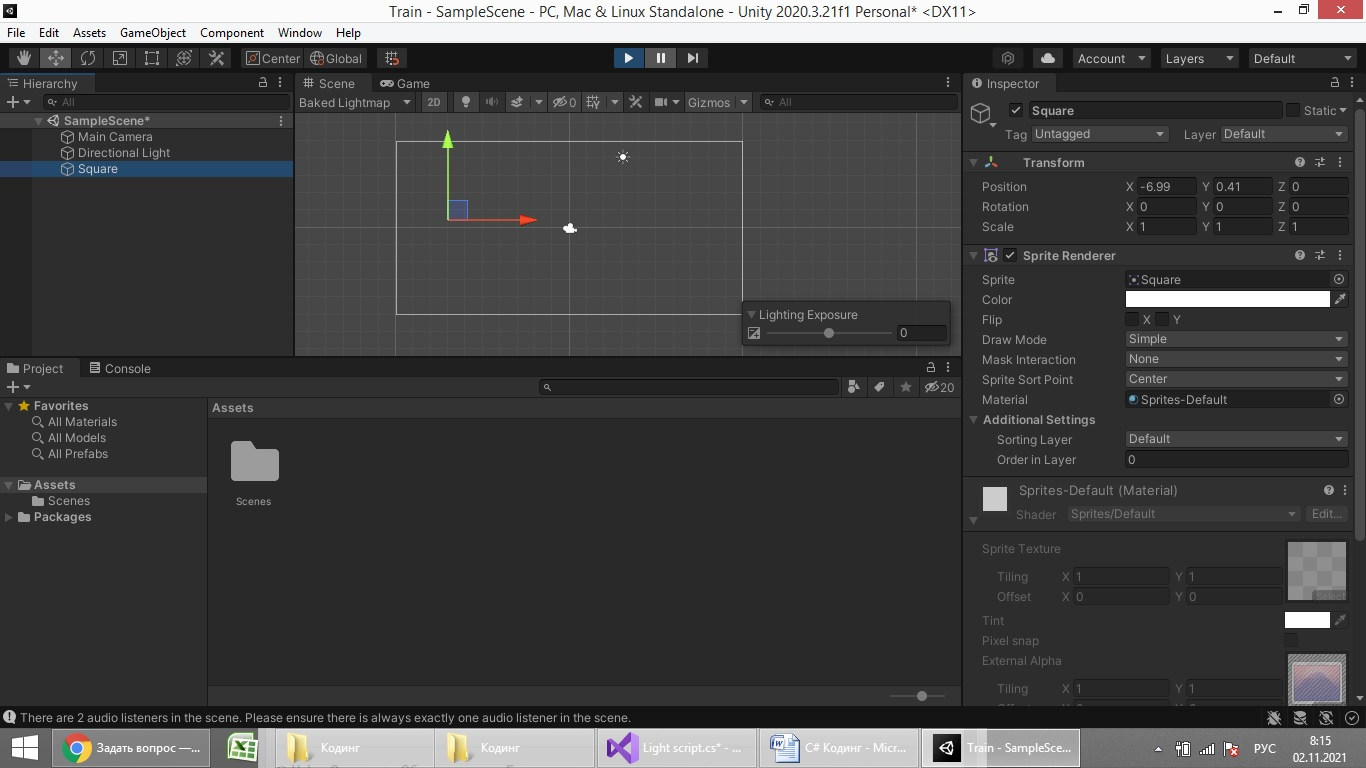Image resolution: width=1366 pixels, height=768 pixels.
Task: Open Layers dropdown in toolbar
Action: pyautogui.click(x=1200, y=58)
